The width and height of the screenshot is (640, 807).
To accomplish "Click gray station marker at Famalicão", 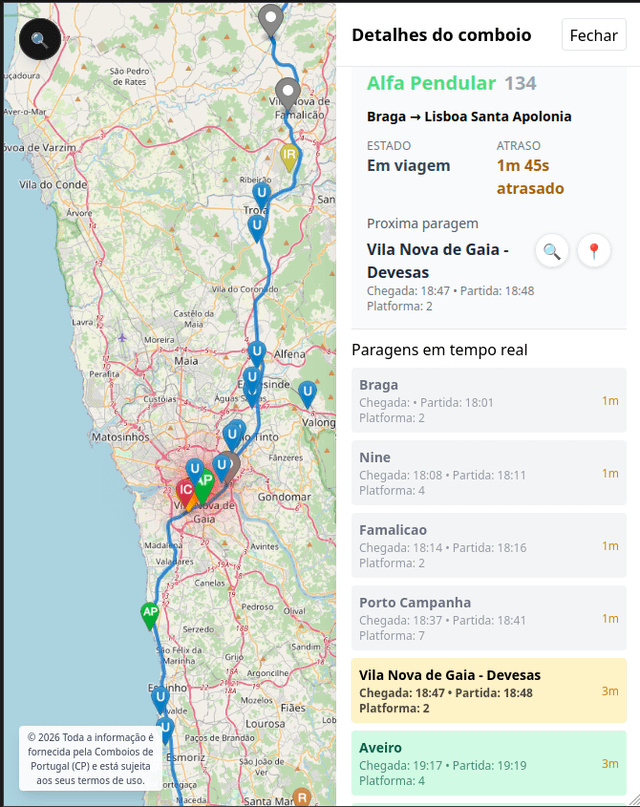I will pyautogui.click(x=288, y=93).
